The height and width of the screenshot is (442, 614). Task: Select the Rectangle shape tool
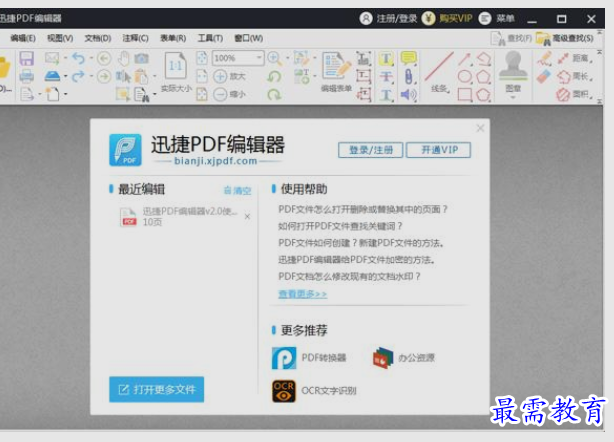(464, 94)
